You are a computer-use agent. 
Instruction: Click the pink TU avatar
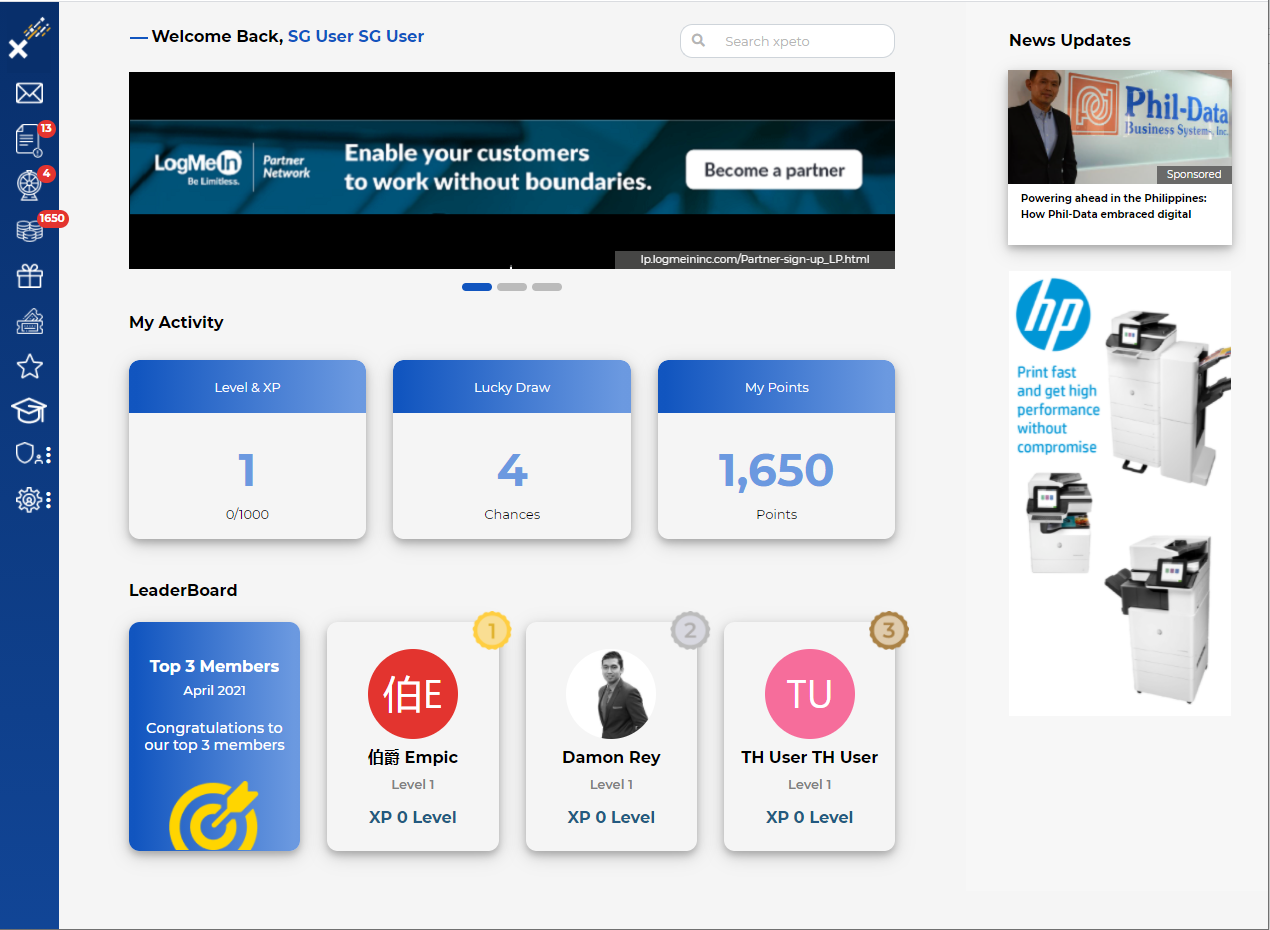pos(810,694)
